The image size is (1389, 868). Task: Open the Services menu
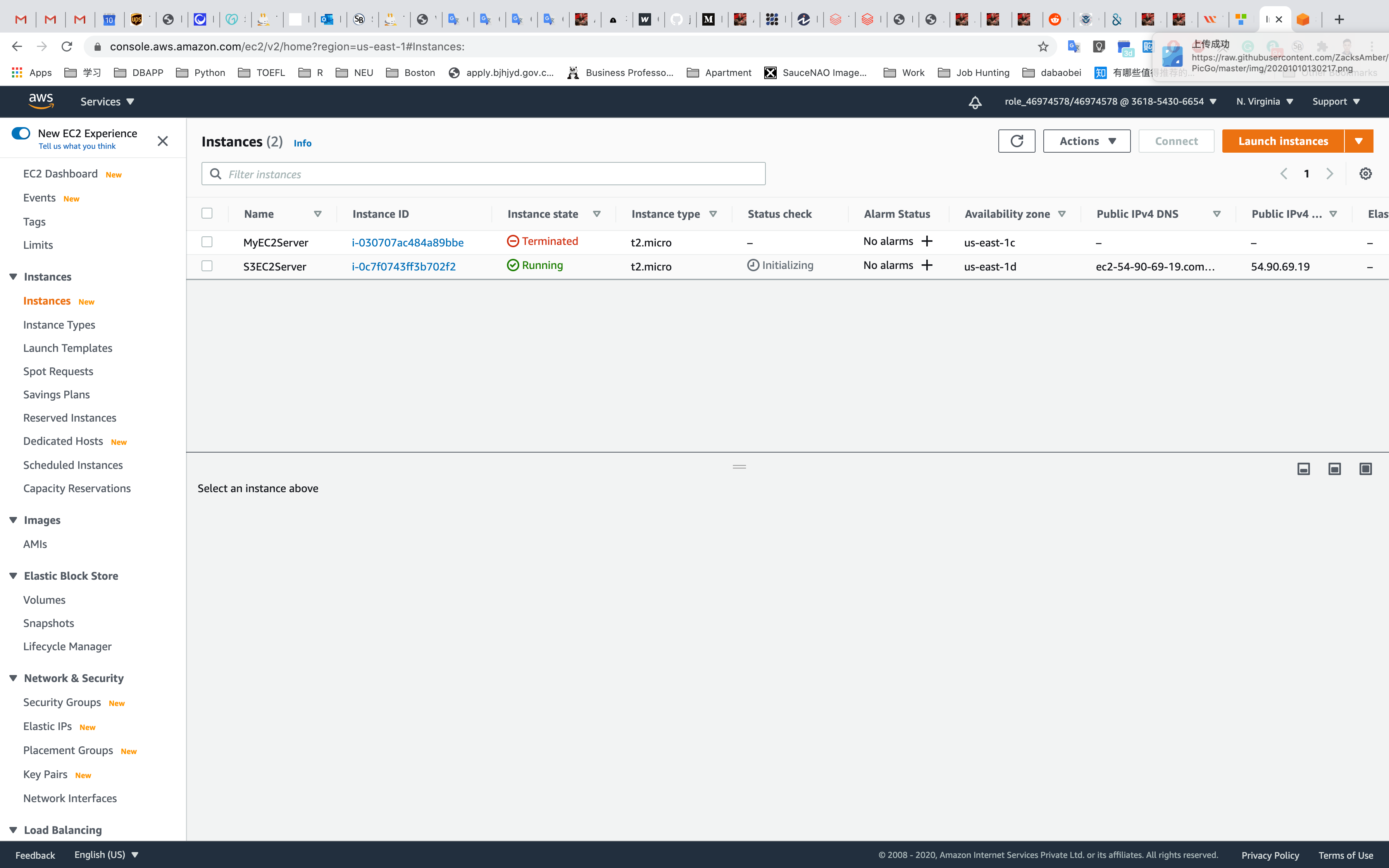click(x=107, y=102)
